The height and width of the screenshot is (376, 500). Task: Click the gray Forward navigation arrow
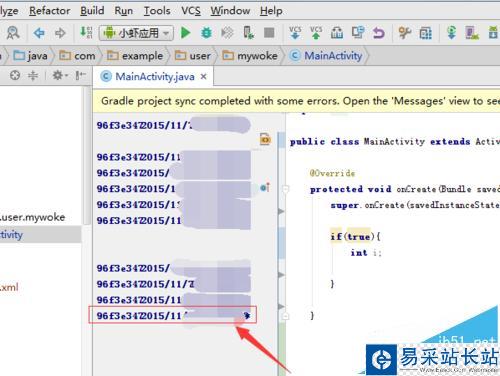(60, 33)
